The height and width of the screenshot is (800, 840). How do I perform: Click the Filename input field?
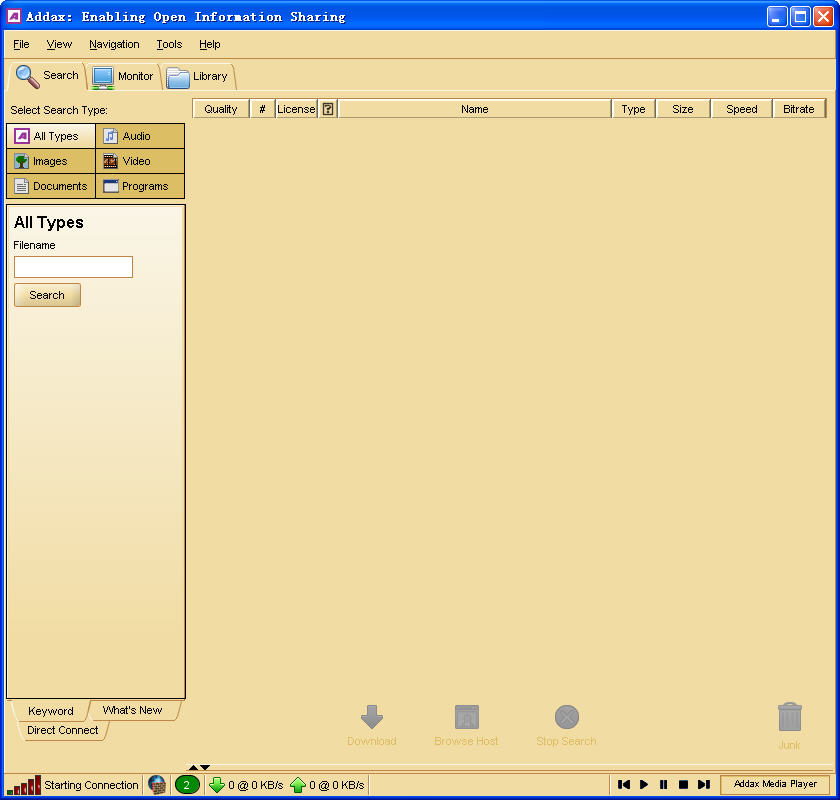click(x=73, y=267)
